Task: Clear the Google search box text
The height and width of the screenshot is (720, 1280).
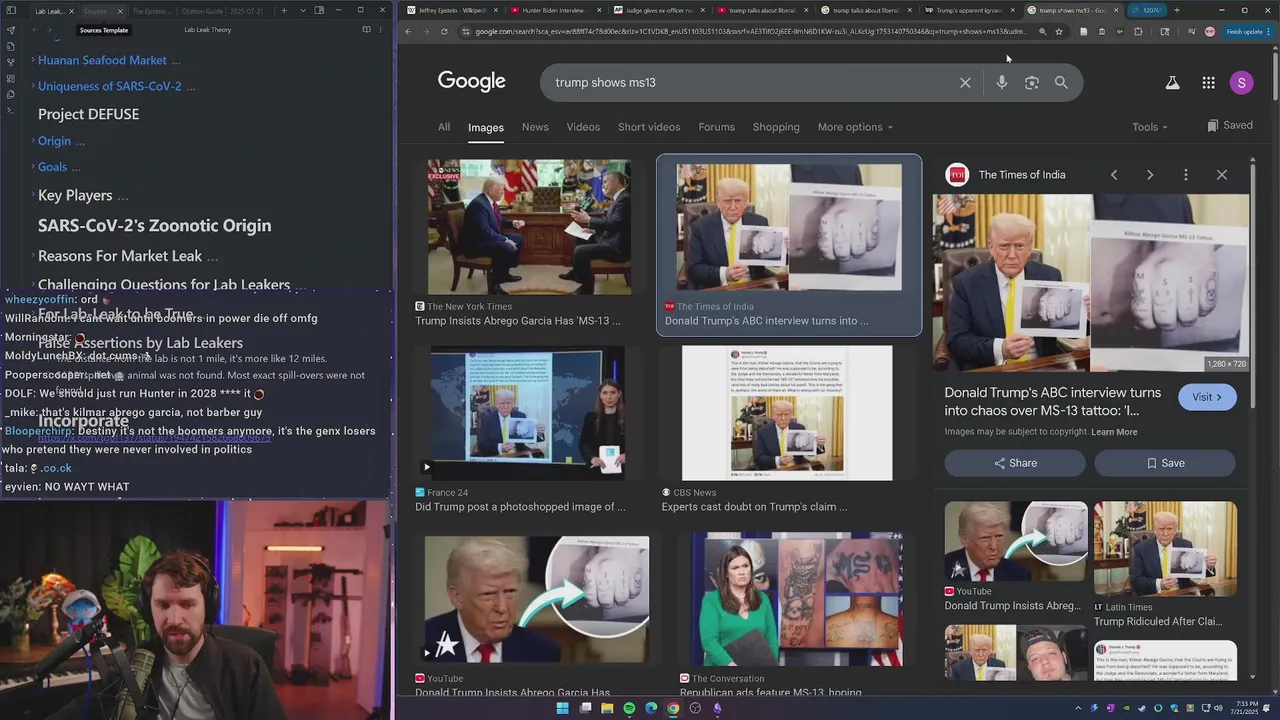Action: click(x=965, y=83)
